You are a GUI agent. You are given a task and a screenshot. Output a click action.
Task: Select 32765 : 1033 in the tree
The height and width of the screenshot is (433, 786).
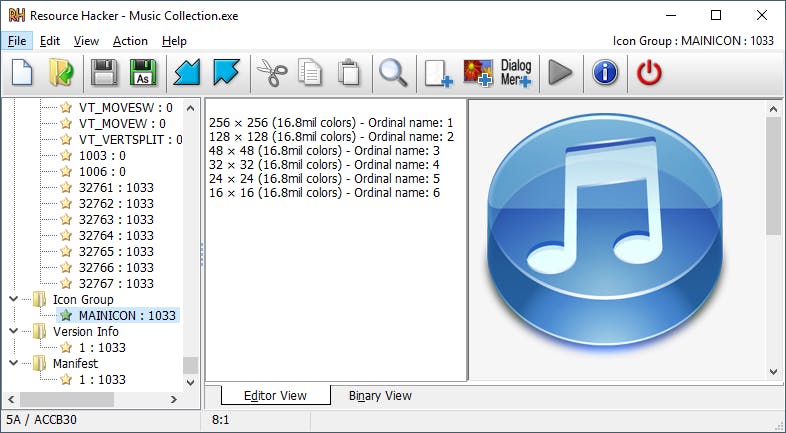coord(116,252)
